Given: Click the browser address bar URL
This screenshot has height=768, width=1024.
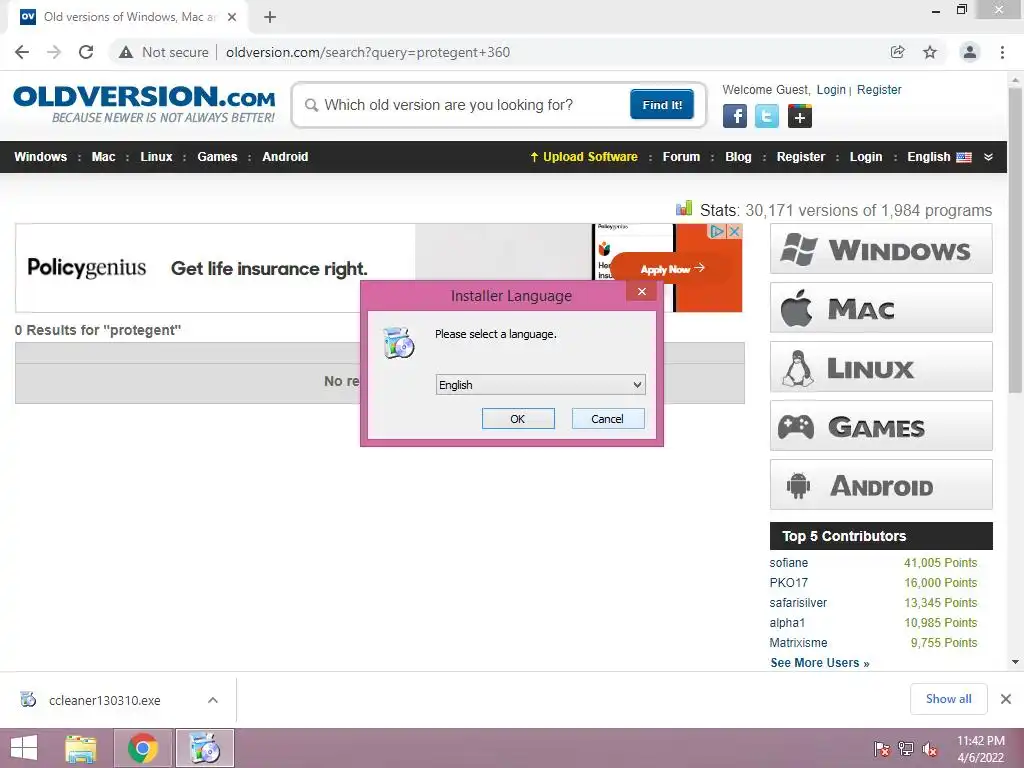Looking at the screenshot, I should coord(368,52).
